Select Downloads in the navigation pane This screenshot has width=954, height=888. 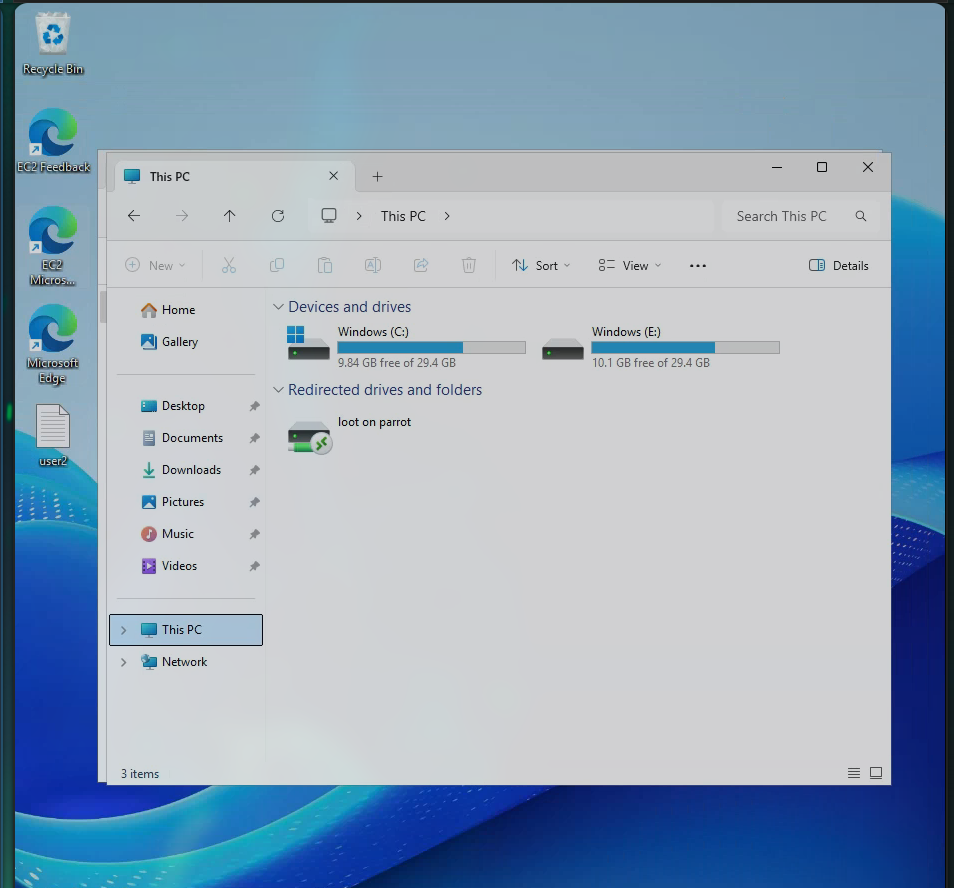point(191,470)
